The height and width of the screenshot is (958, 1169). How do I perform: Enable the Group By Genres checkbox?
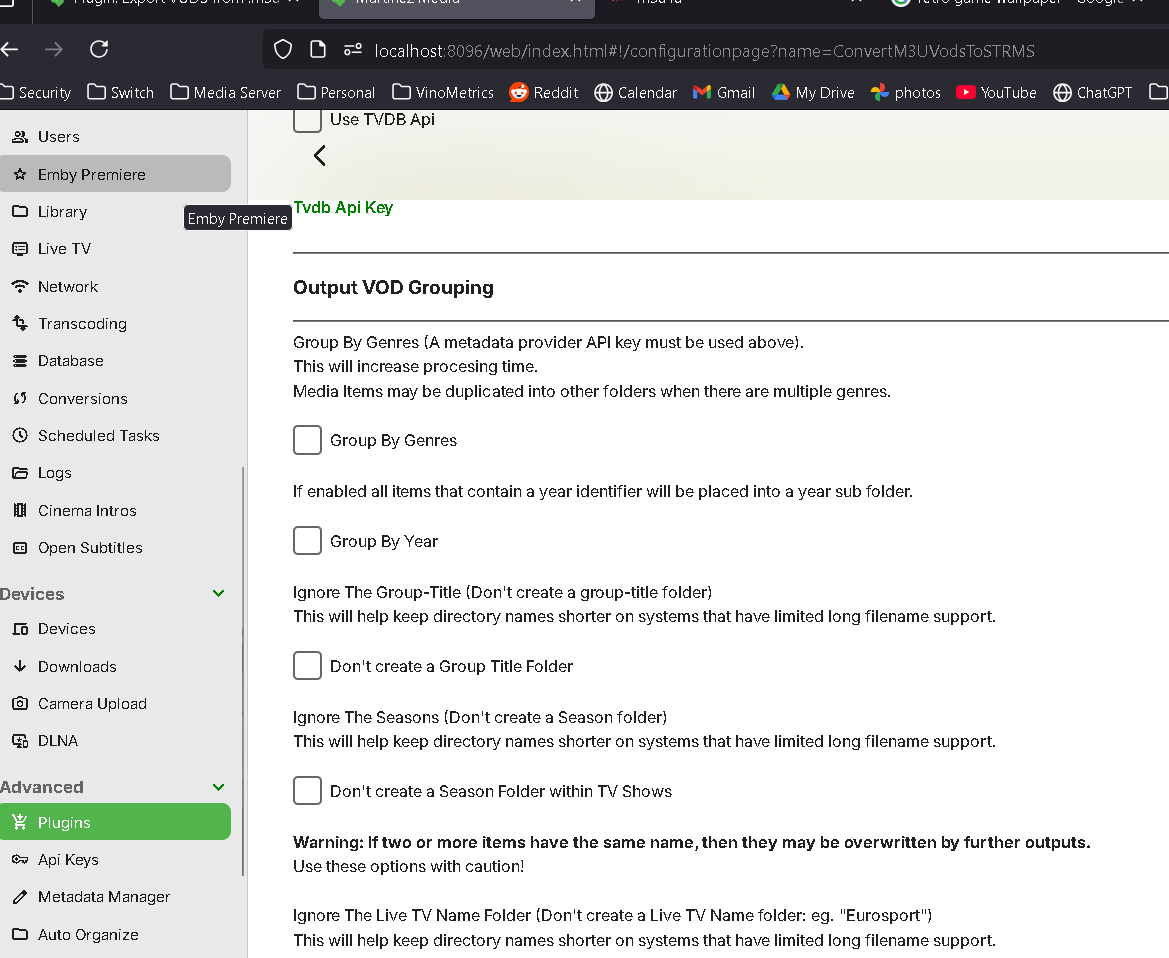point(307,440)
